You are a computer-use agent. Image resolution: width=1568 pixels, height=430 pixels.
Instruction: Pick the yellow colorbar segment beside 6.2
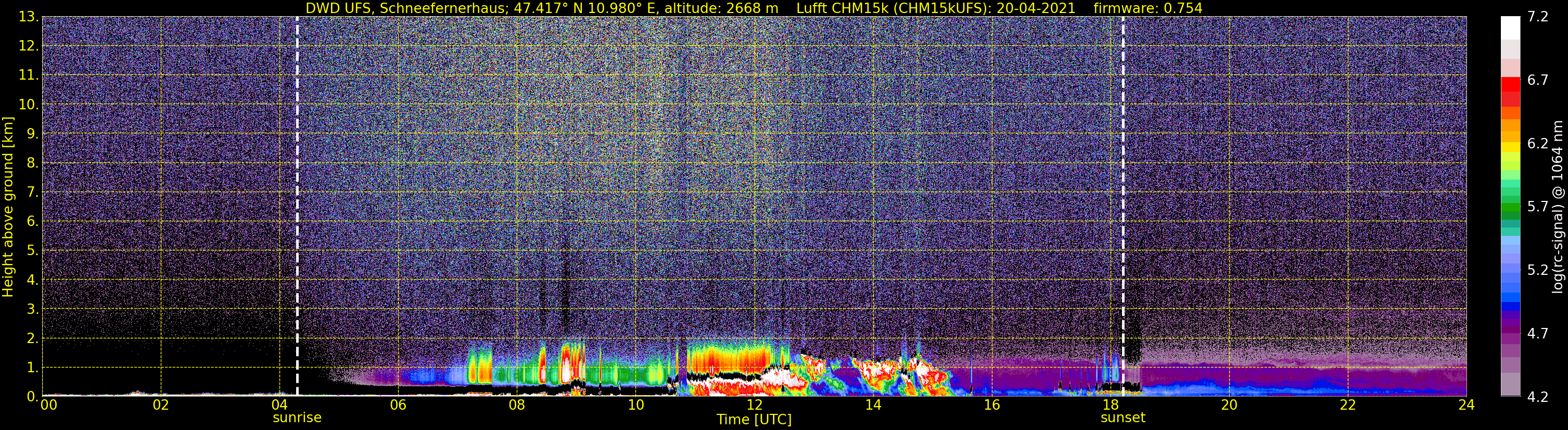click(x=1511, y=147)
